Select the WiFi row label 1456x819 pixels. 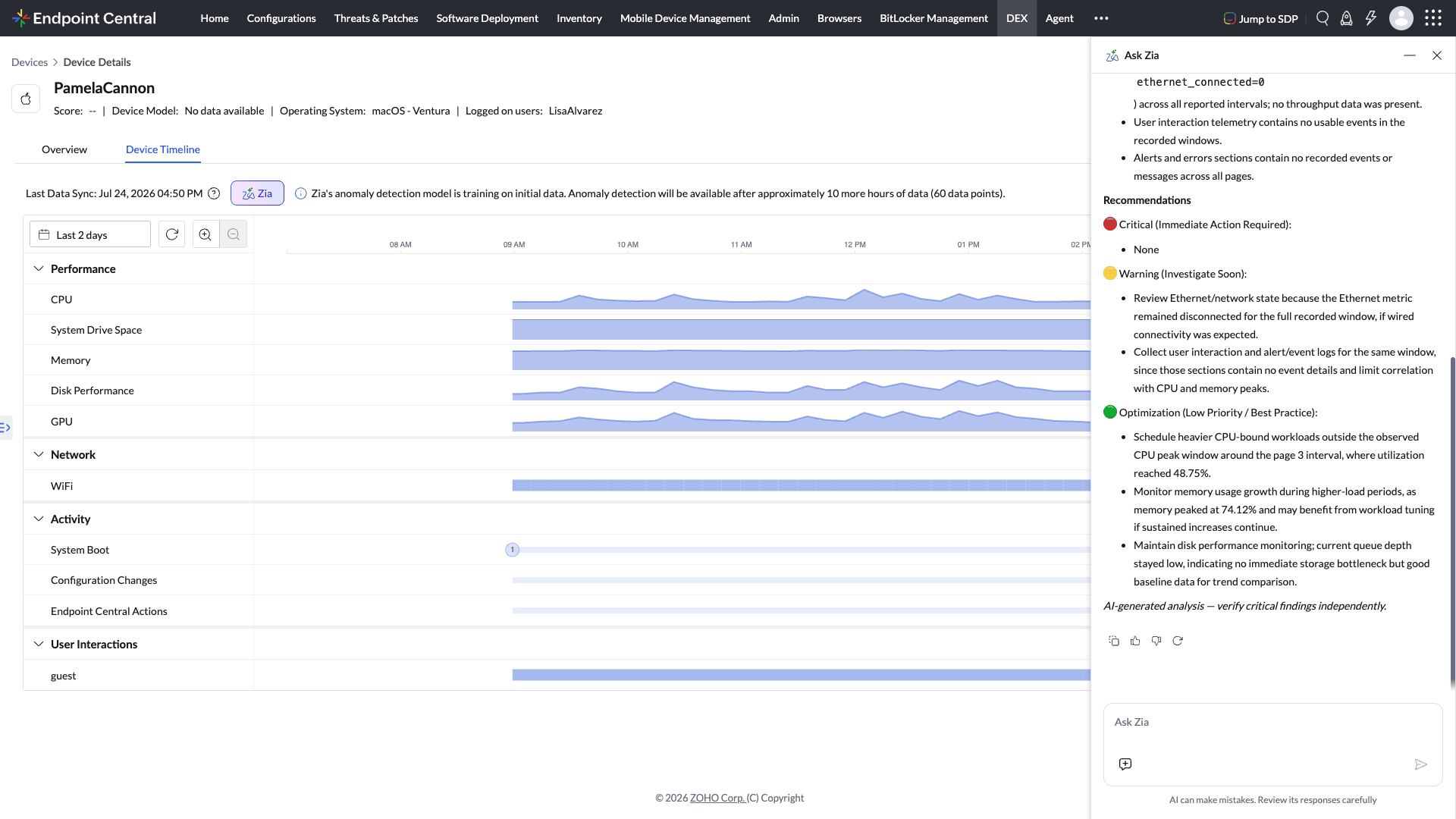coord(61,486)
